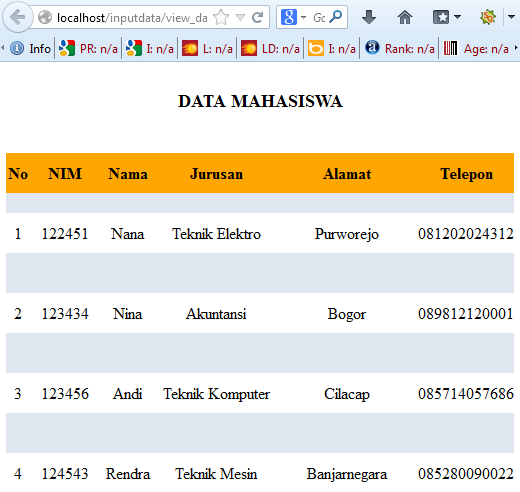Click the LD: n/a linking domains item
The width and height of the screenshot is (520, 492).
pyautogui.click(x=270, y=49)
